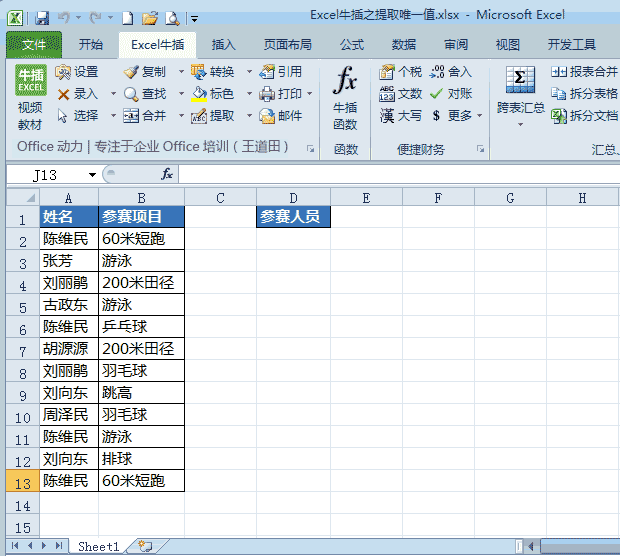Screen dimensions: 620x556
Task: Switch to the 页面布局 tab
Action: point(287,45)
